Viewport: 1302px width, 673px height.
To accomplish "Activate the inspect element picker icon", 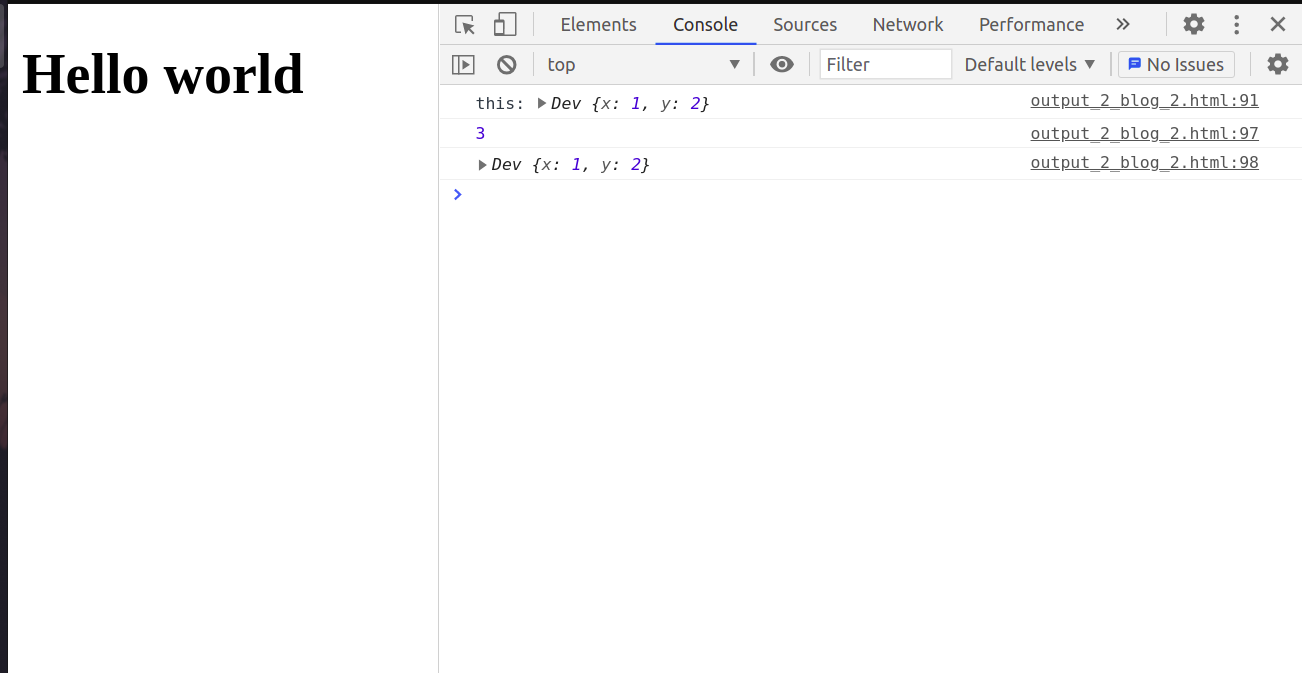I will point(465,25).
